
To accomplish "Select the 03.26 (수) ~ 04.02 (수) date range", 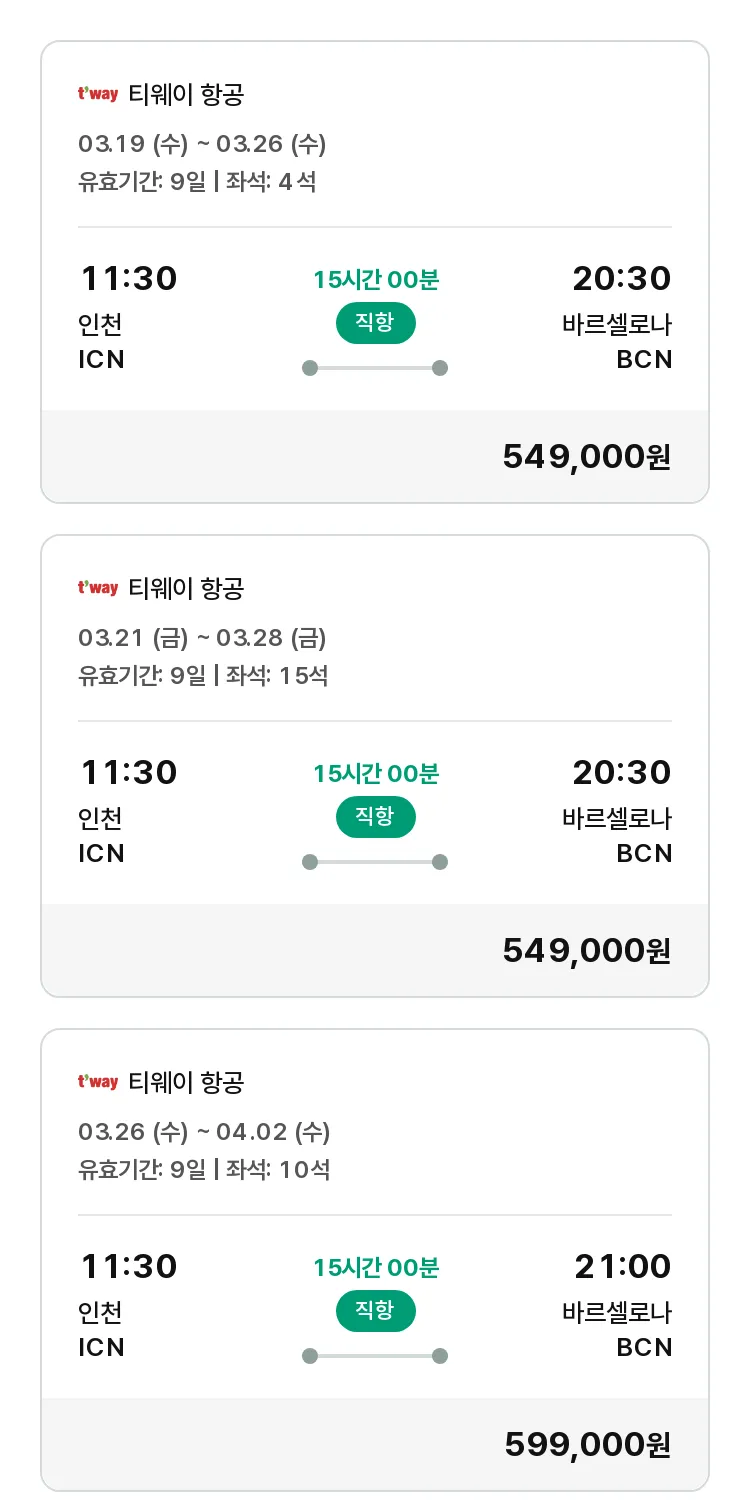I will pyautogui.click(x=204, y=1132).
